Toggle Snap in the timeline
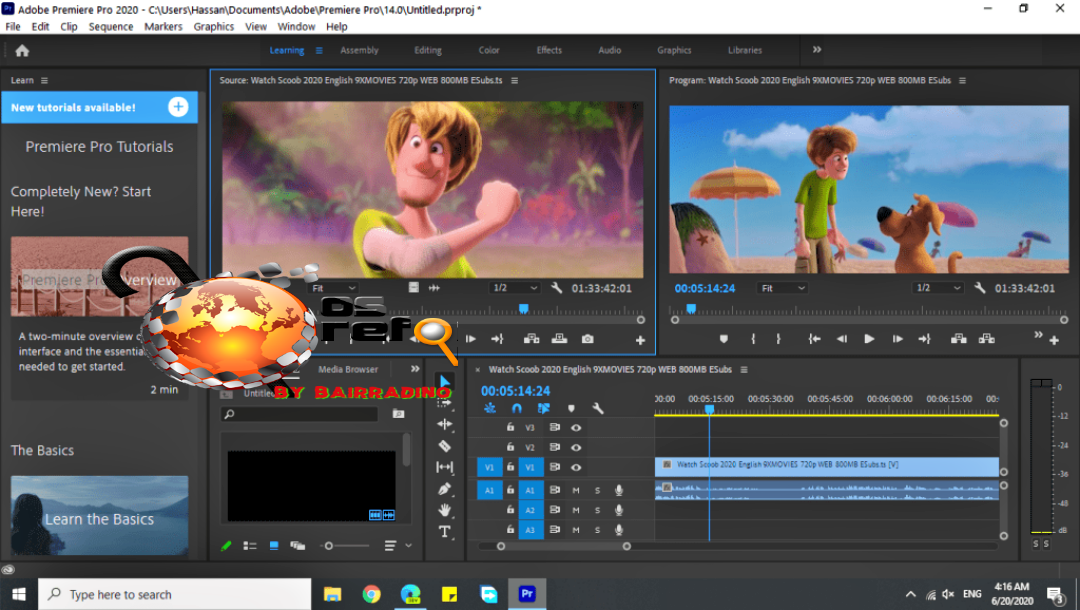The image size is (1080, 610). (x=517, y=408)
